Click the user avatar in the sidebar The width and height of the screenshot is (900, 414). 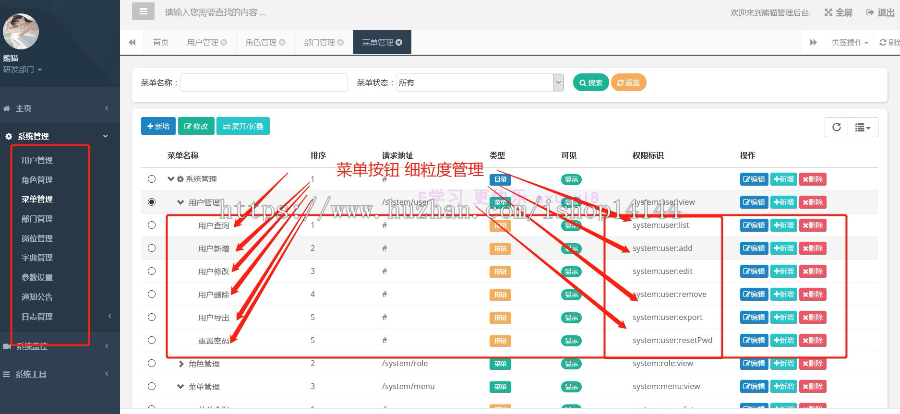tap(21, 31)
